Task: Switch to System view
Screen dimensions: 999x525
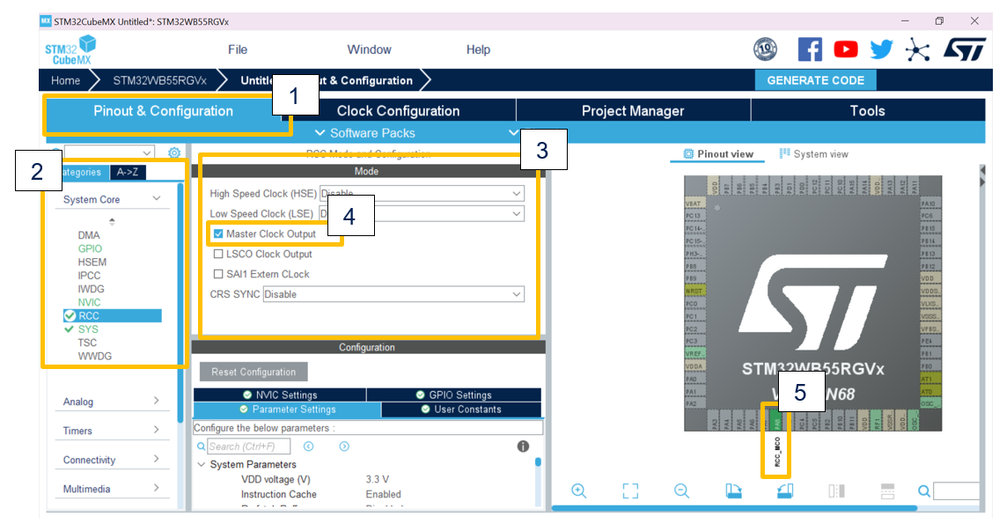Action: pyautogui.click(x=814, y=154)
